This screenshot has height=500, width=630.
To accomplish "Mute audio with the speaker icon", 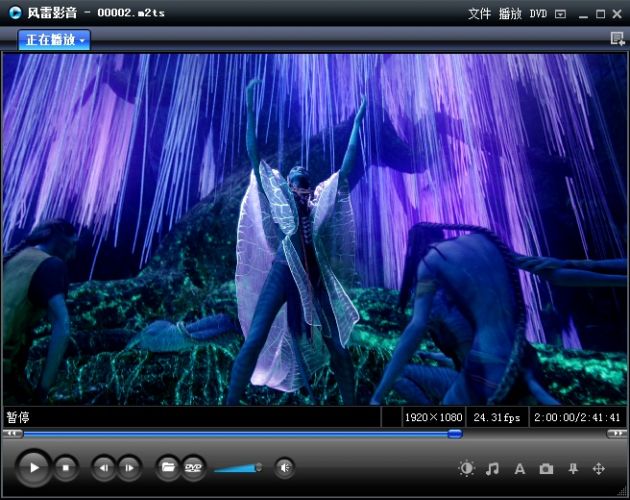I will 284,467.
